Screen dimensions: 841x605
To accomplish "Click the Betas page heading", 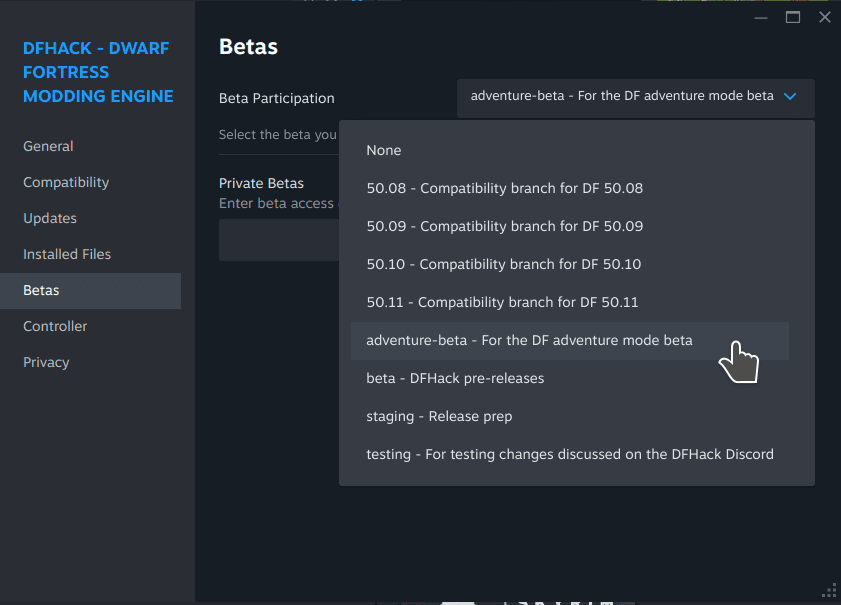I will point(248,47).
